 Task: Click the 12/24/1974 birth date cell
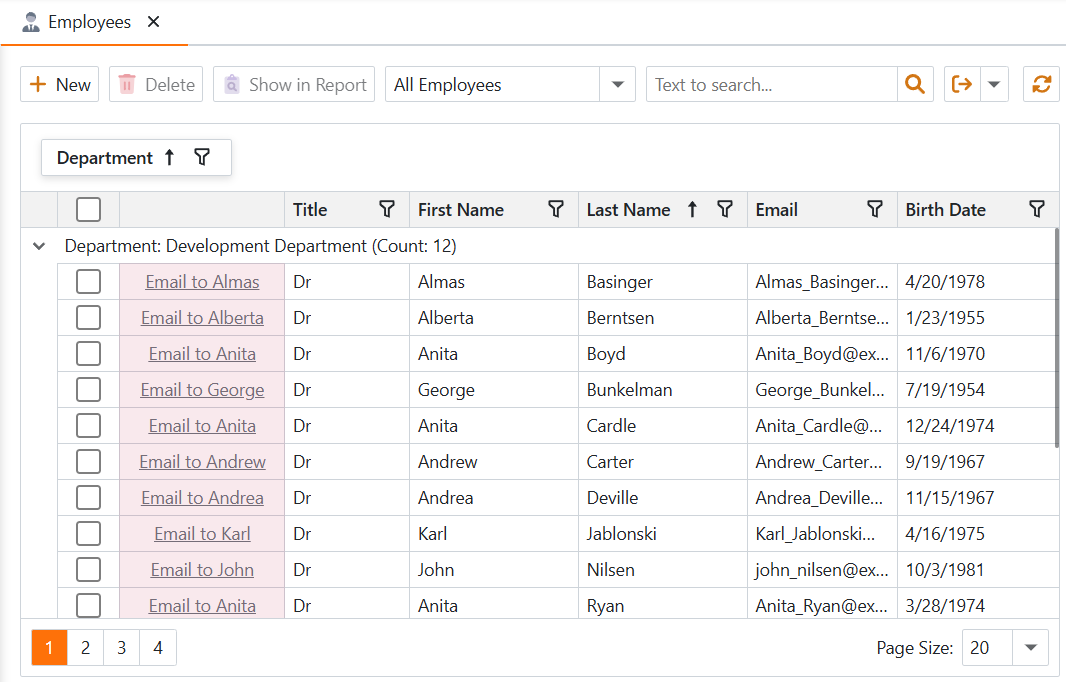[x=977, y=426]
